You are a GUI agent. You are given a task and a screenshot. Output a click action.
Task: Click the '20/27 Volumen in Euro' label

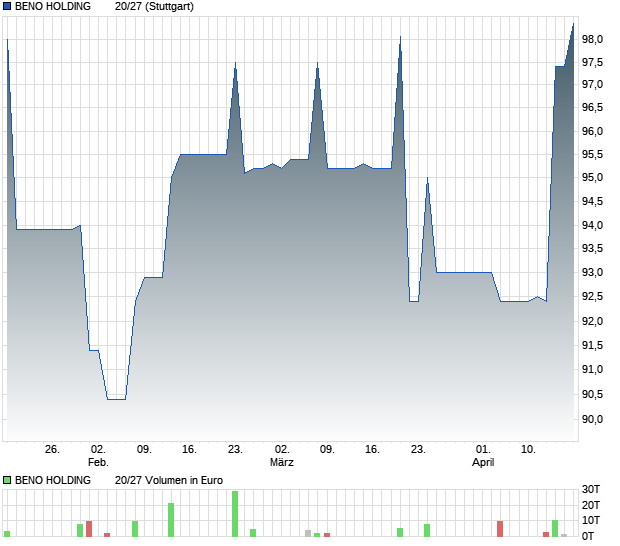coord(168,480)
